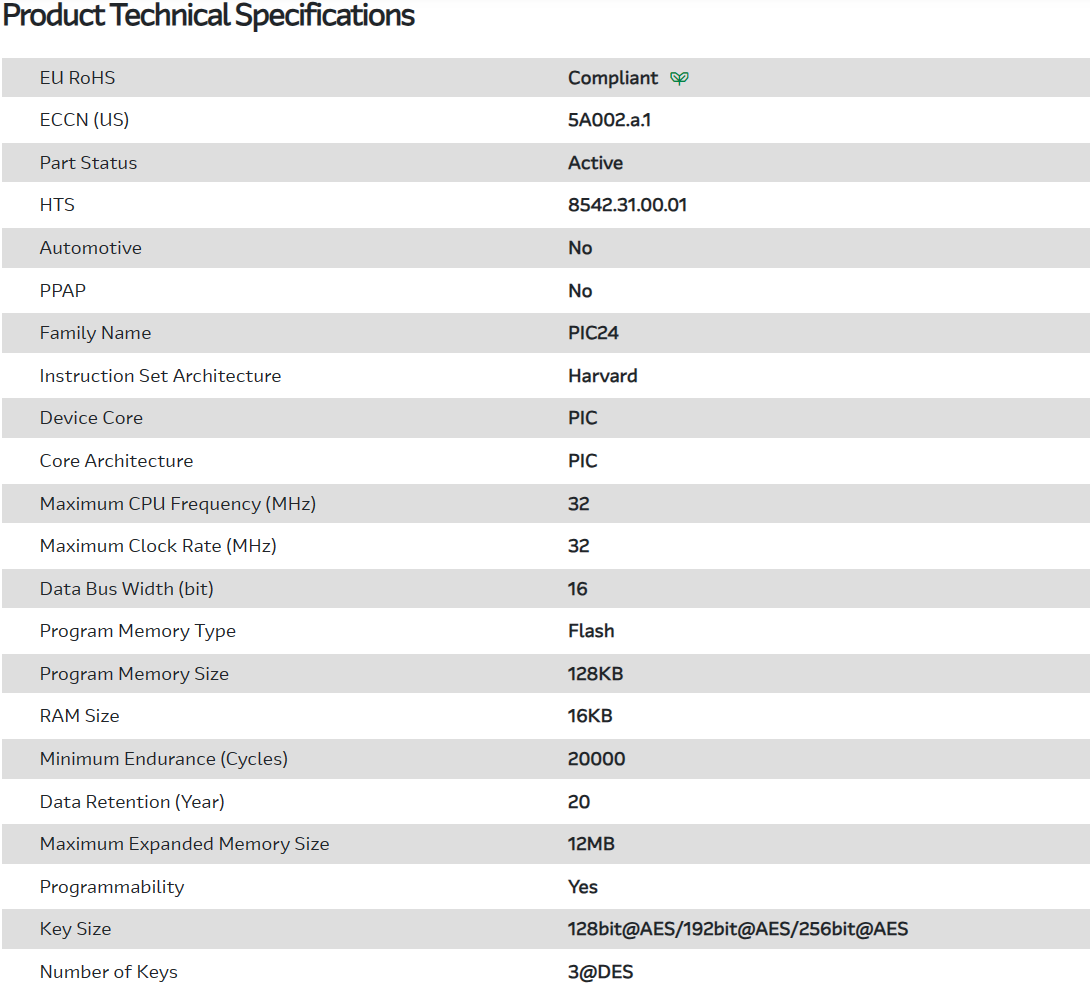The width and height of the screenshot is (1090, 994).
Task: Click the 12MB expanded memory value
Action: pyautogui.click(x=591, y=844)
